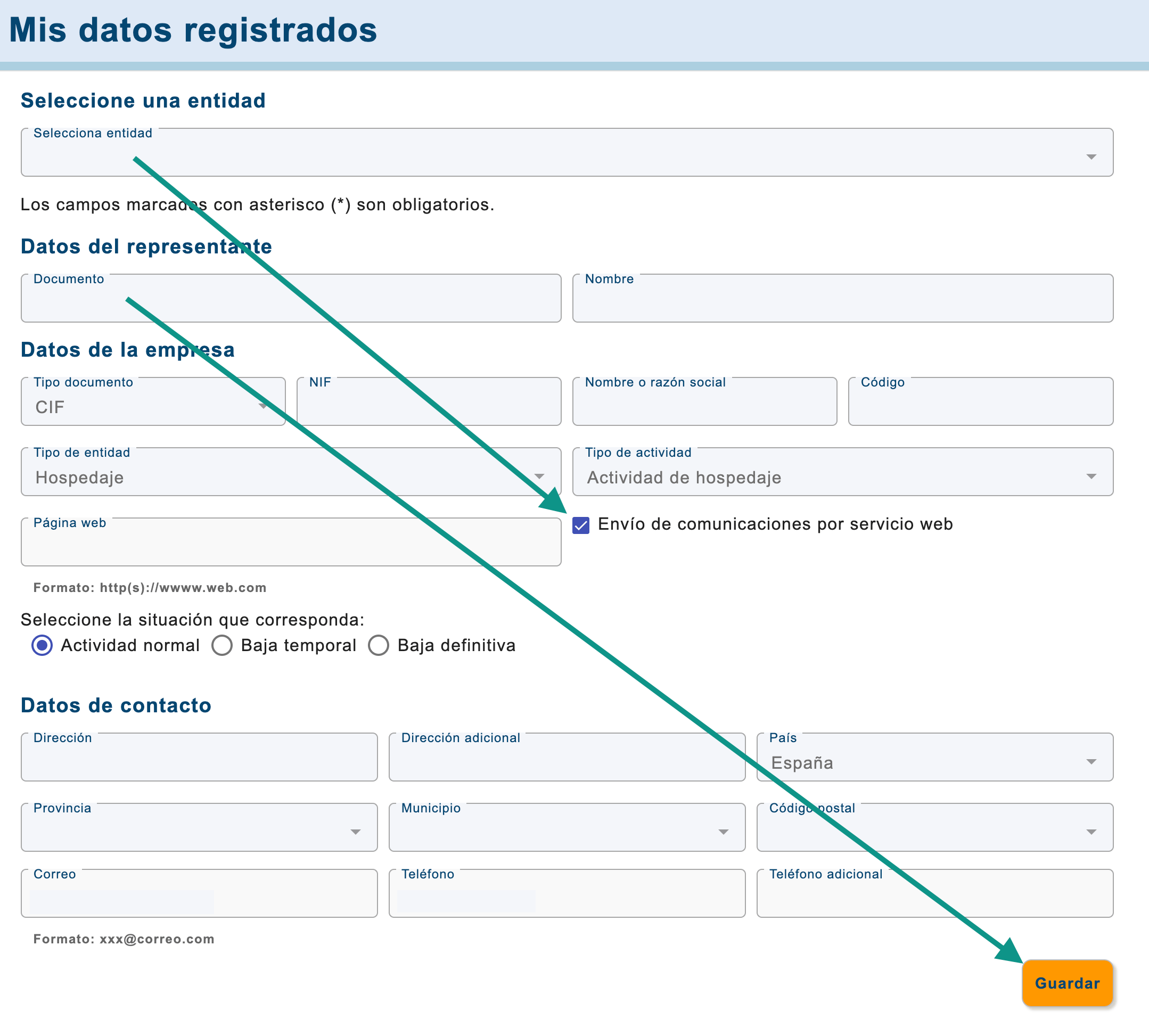Screen dimensions: 1149x1036
Task: Click the Nombre o razón social field
Action: (x=705, y=401)
